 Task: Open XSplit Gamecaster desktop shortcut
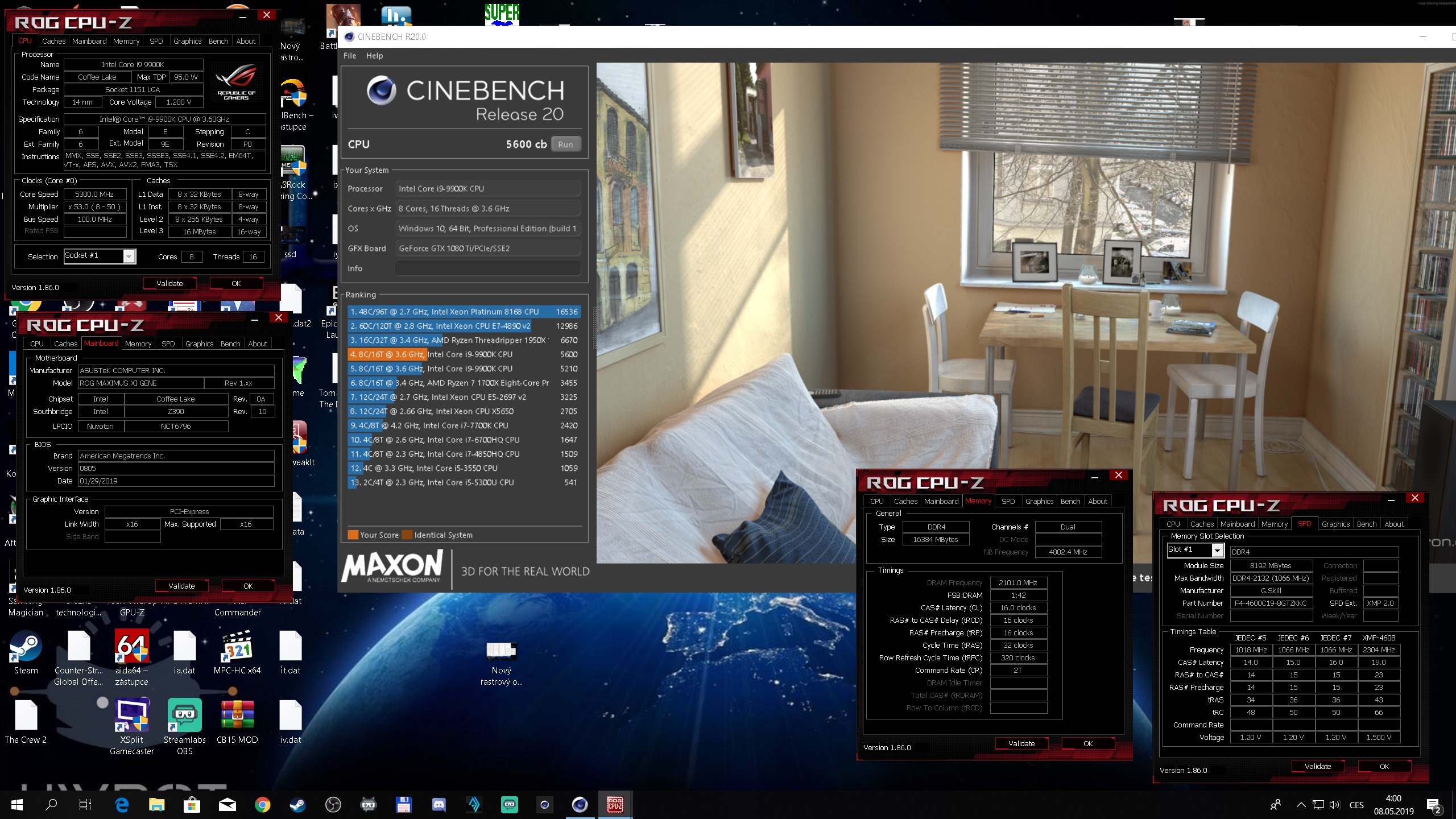(x=131, y=727)
